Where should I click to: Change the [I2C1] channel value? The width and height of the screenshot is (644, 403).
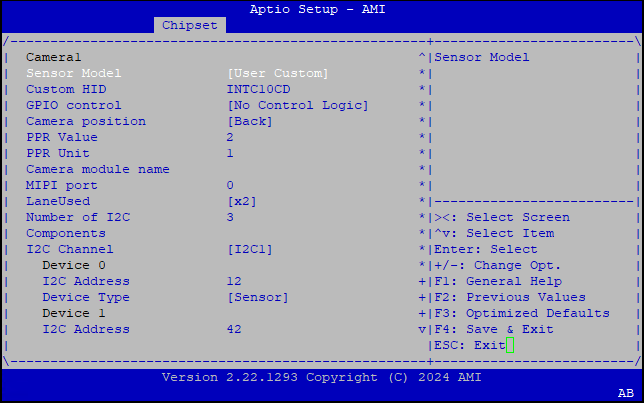click(250, 249)
